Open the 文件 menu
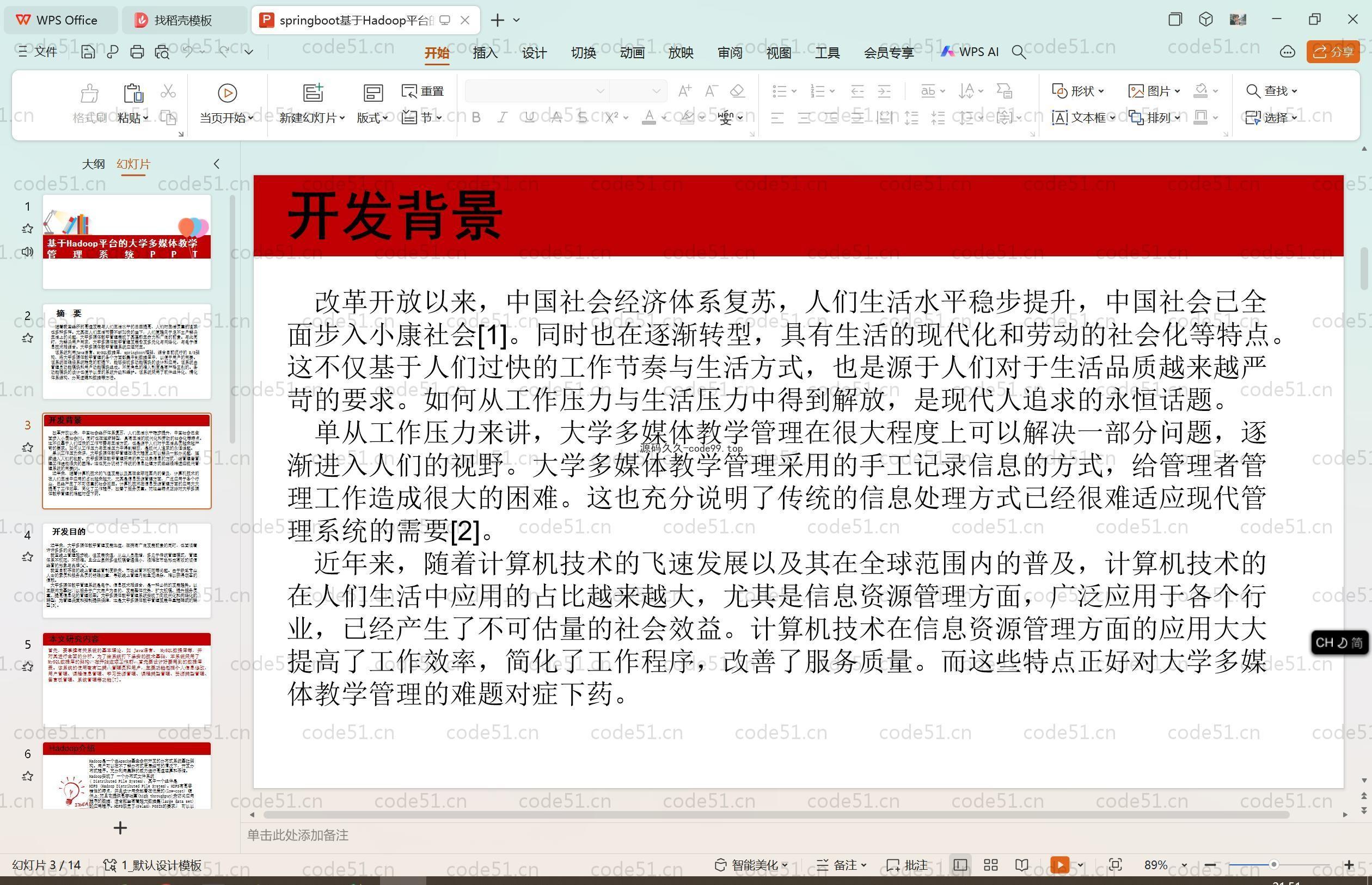 (x=38, y=52)
